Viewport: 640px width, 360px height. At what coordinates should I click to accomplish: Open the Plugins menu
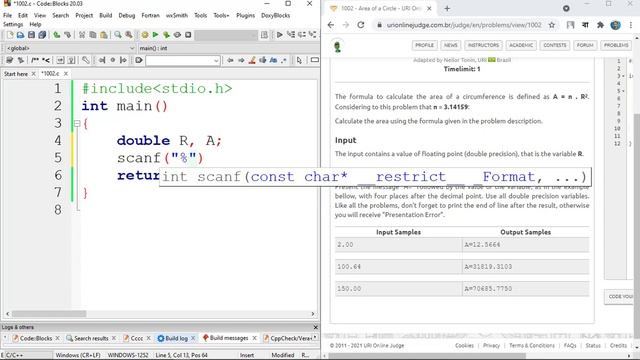245,16
